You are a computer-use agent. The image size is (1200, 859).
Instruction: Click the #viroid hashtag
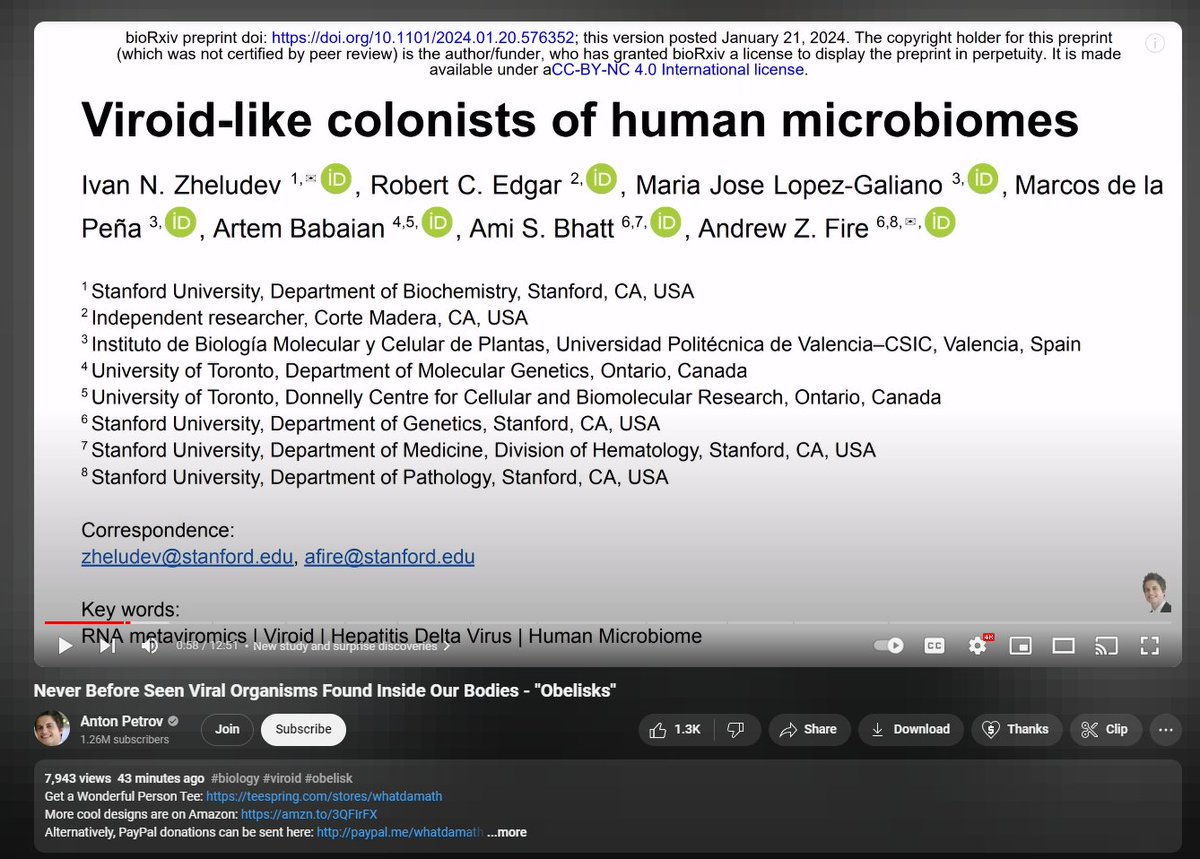[x=283, y=778]
